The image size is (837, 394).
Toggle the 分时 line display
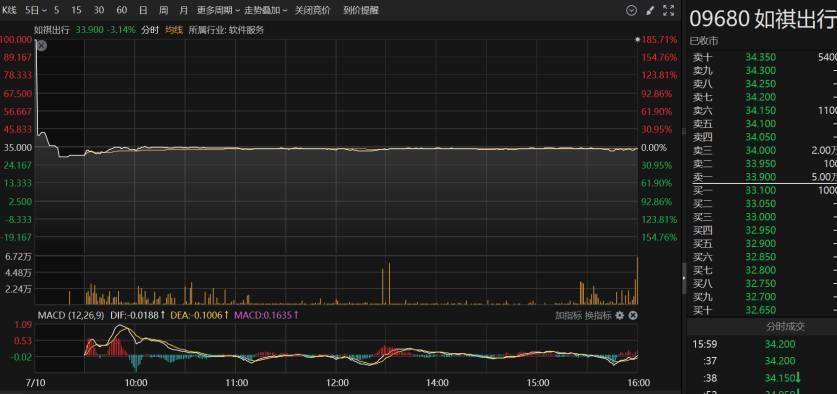(150, 30)
